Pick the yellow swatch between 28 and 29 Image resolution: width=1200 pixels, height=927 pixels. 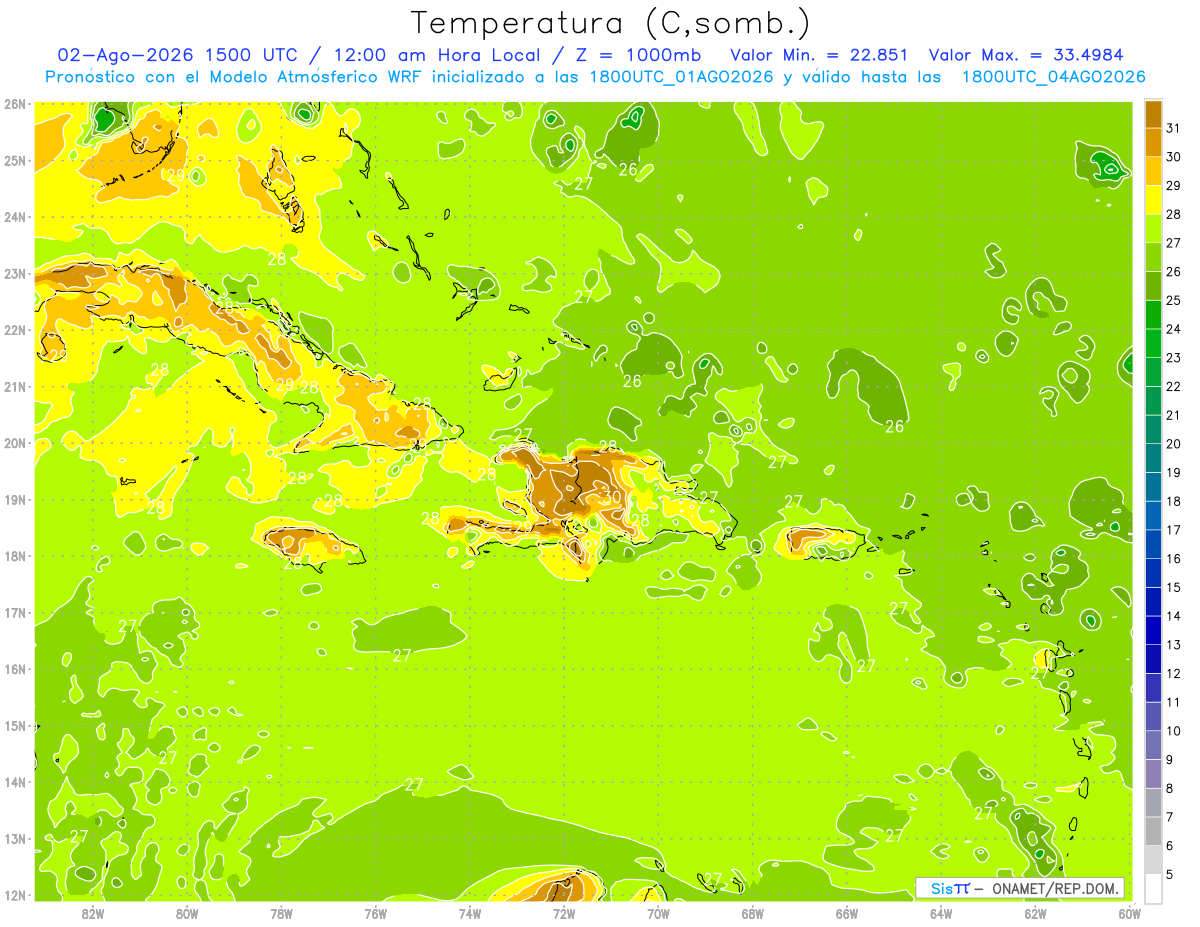point(1153,200)
